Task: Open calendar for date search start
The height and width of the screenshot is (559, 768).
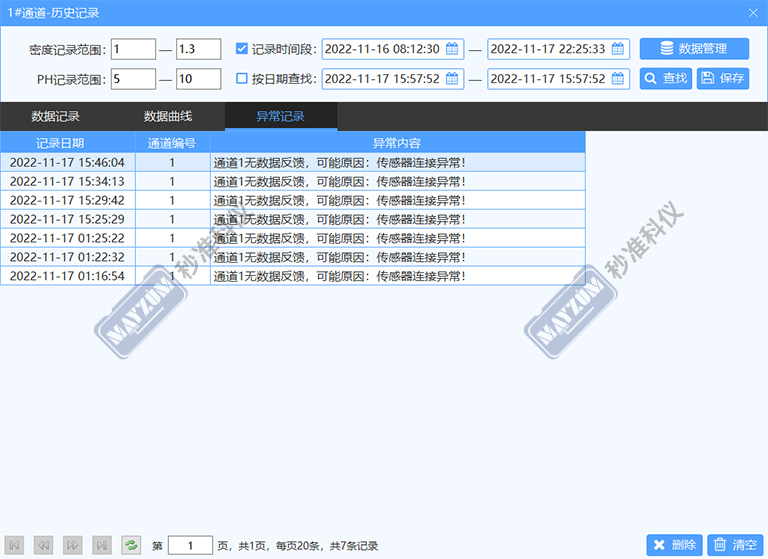Action: (452, 78)
